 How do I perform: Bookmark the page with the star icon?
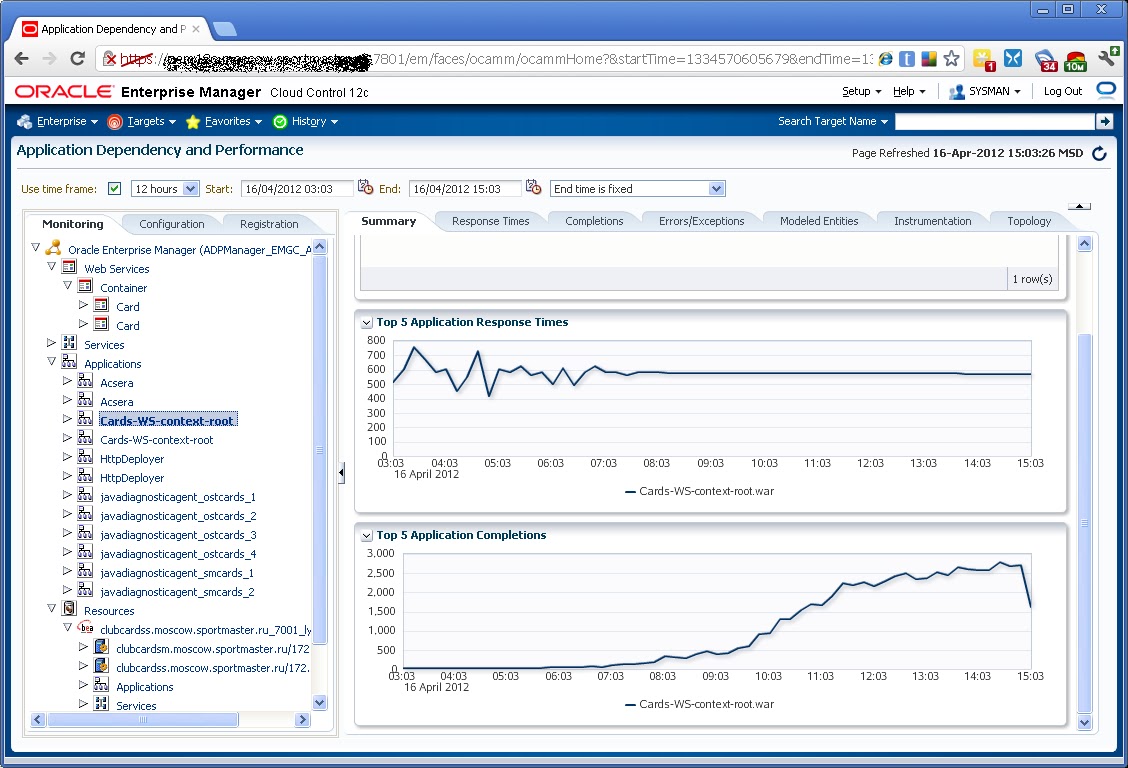[951, 59]
